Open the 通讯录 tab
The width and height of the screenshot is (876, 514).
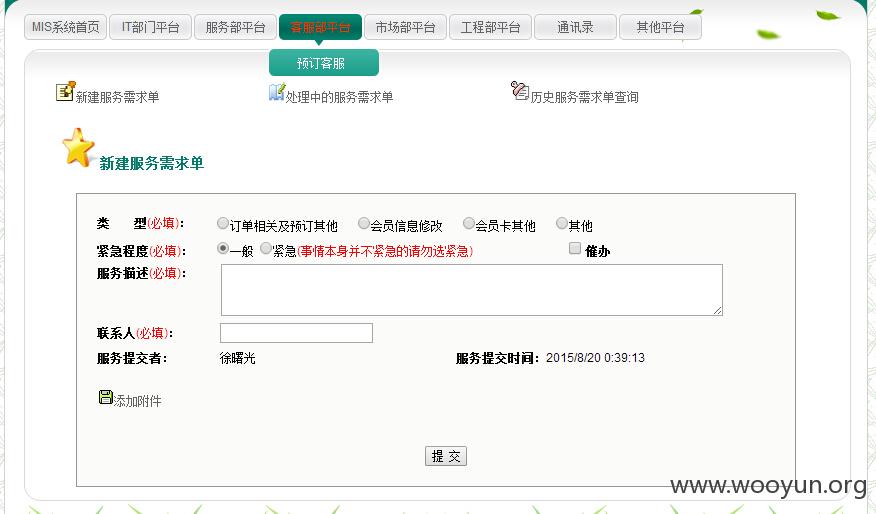575,27
